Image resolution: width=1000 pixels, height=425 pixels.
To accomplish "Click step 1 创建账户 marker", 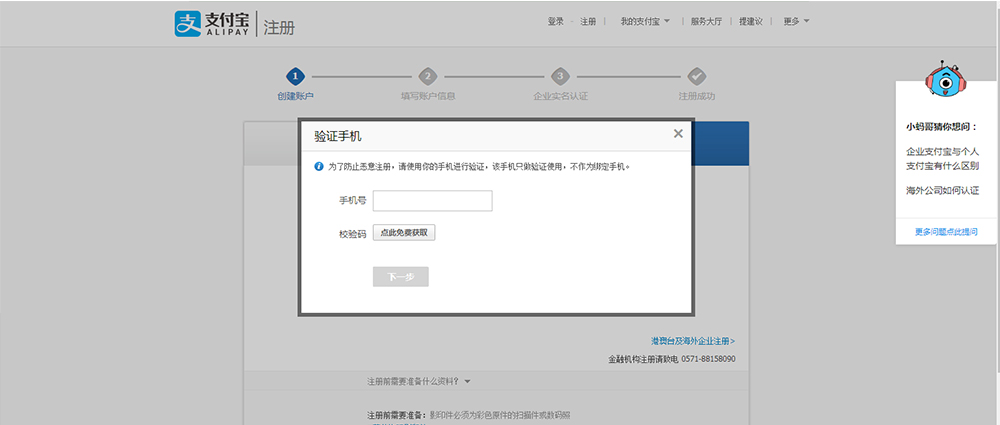I will [294, 76].
